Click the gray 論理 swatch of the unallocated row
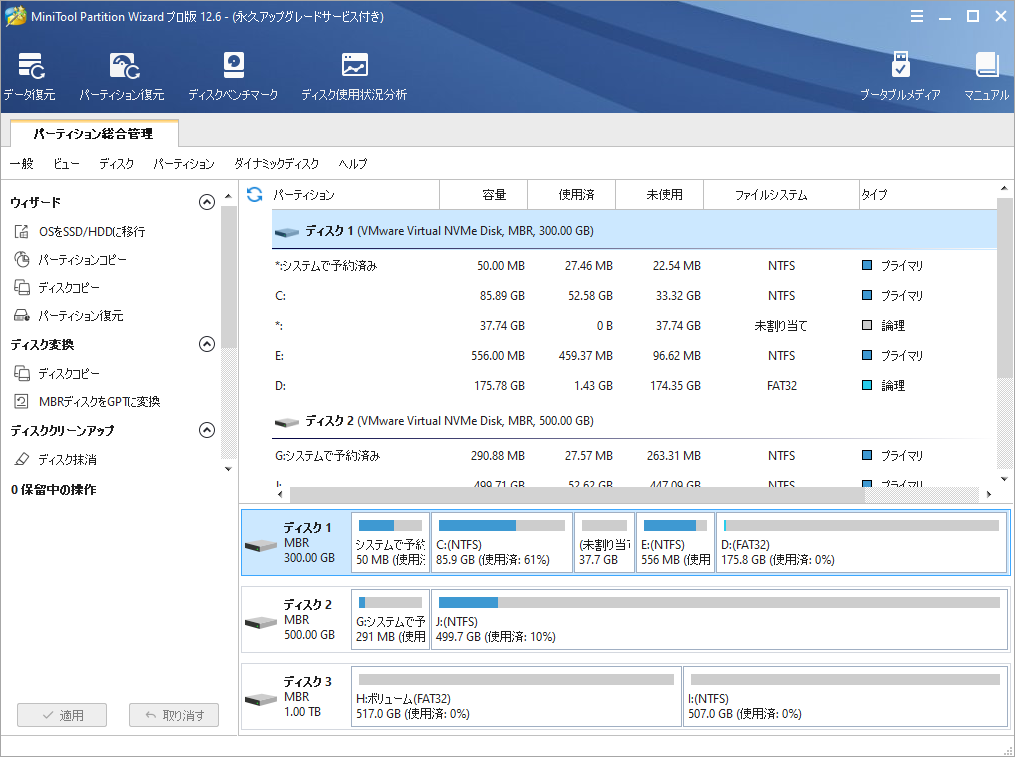The image size is (1015, 757). coord(867,324)
